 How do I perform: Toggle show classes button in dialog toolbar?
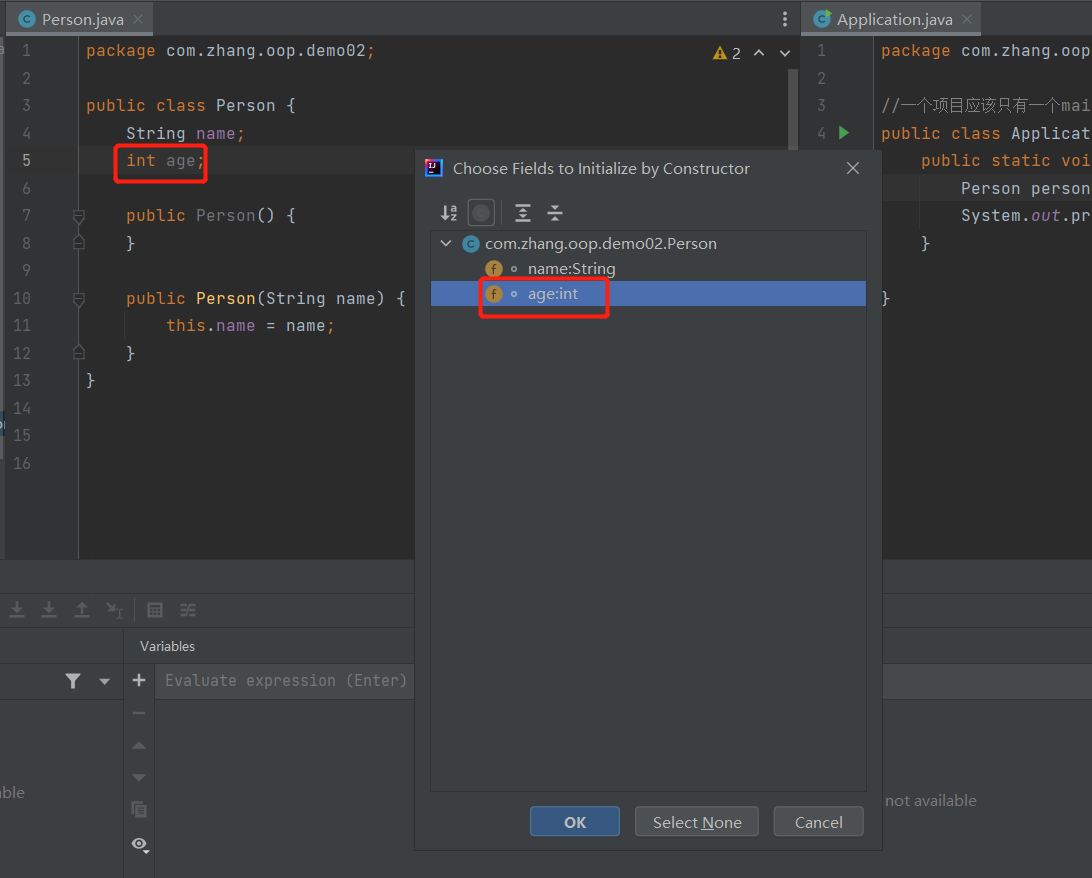481,213
